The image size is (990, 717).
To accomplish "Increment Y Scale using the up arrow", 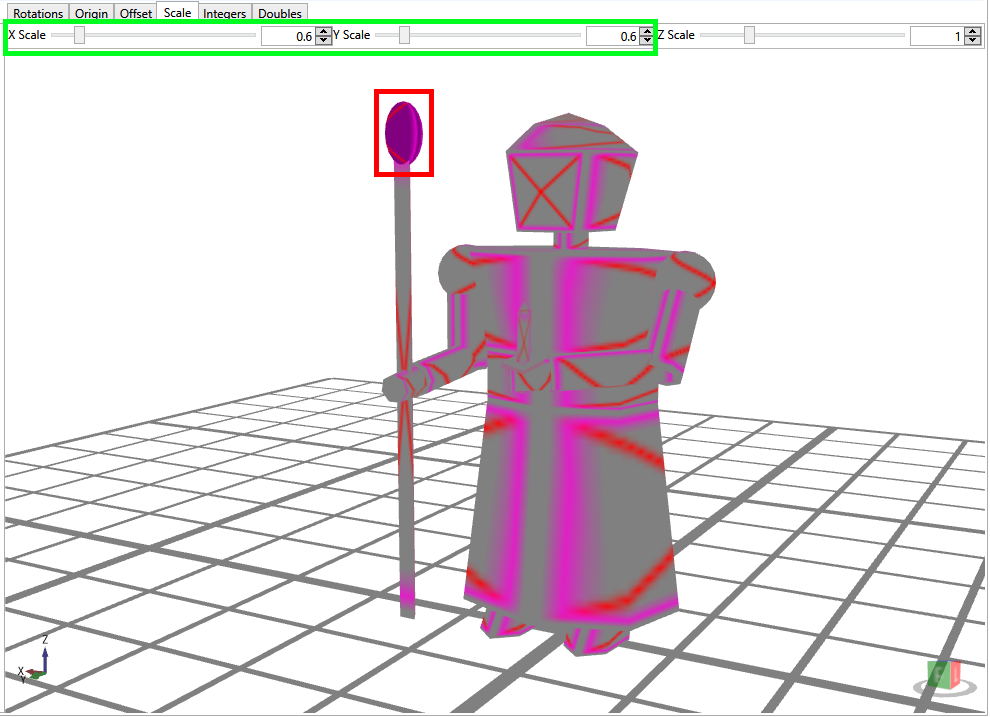I will point(647,31).
